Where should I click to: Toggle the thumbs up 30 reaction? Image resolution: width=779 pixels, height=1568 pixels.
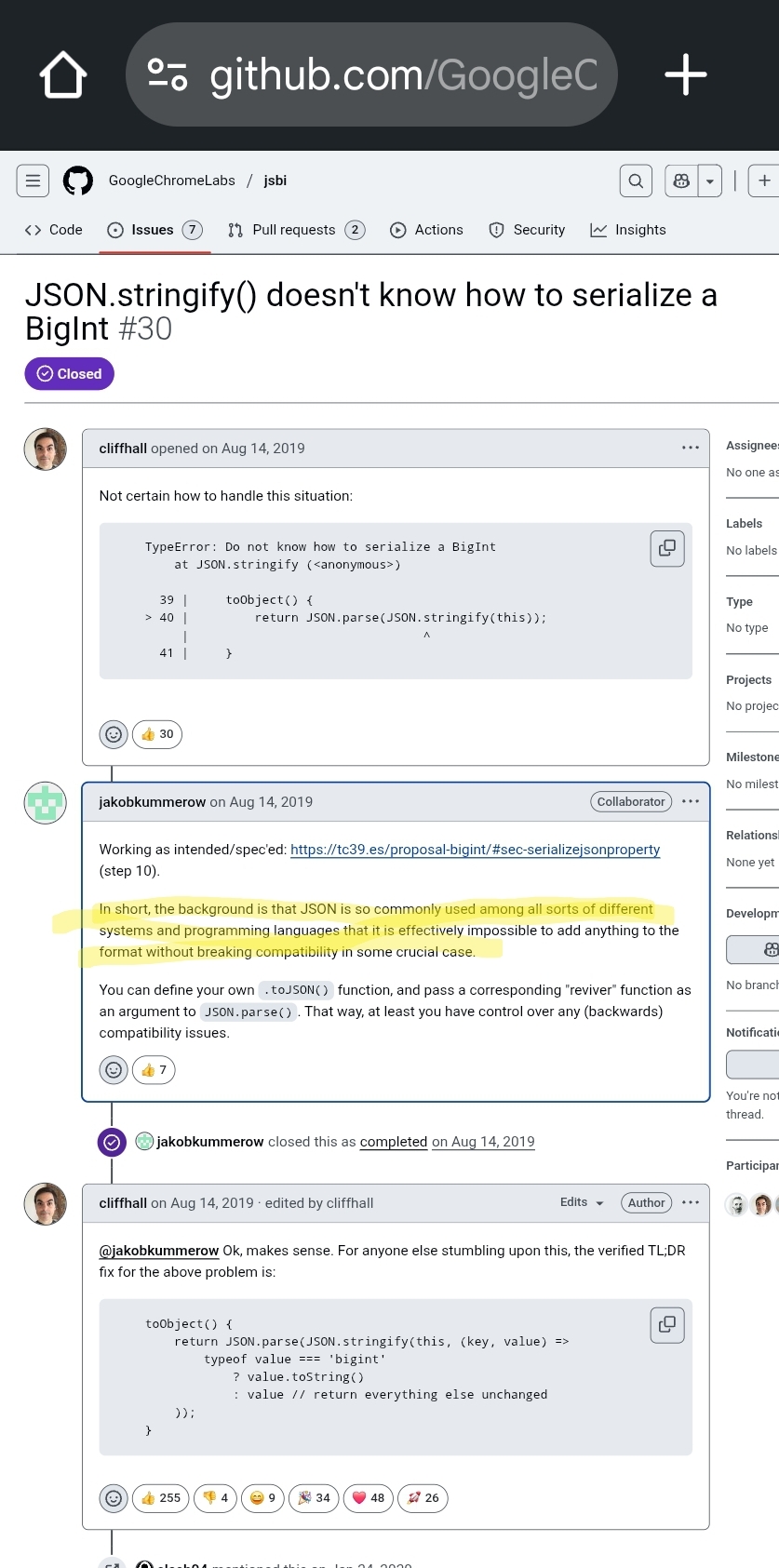tap(157, 734)
